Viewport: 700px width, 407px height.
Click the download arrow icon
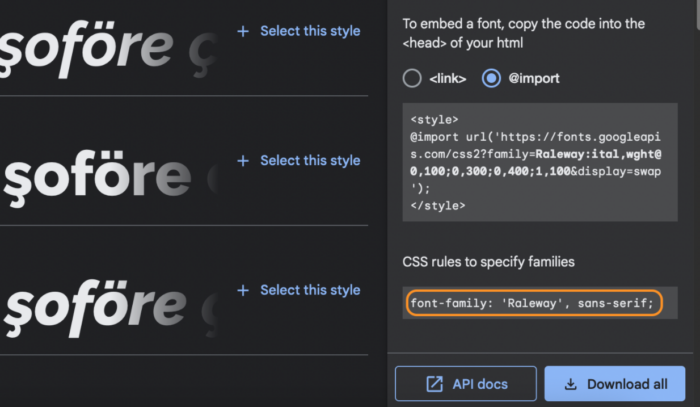(x=571, y=384)
